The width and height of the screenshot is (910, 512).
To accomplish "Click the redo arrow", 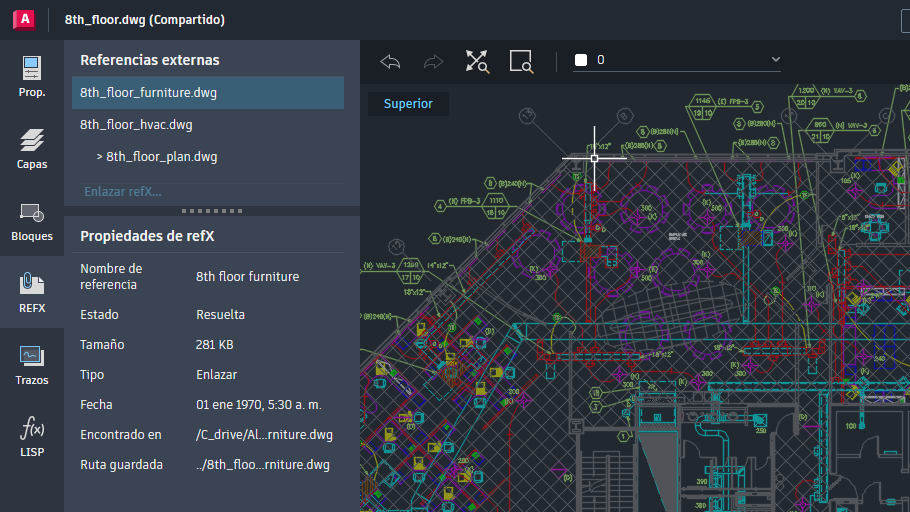I will click(433, 61).
